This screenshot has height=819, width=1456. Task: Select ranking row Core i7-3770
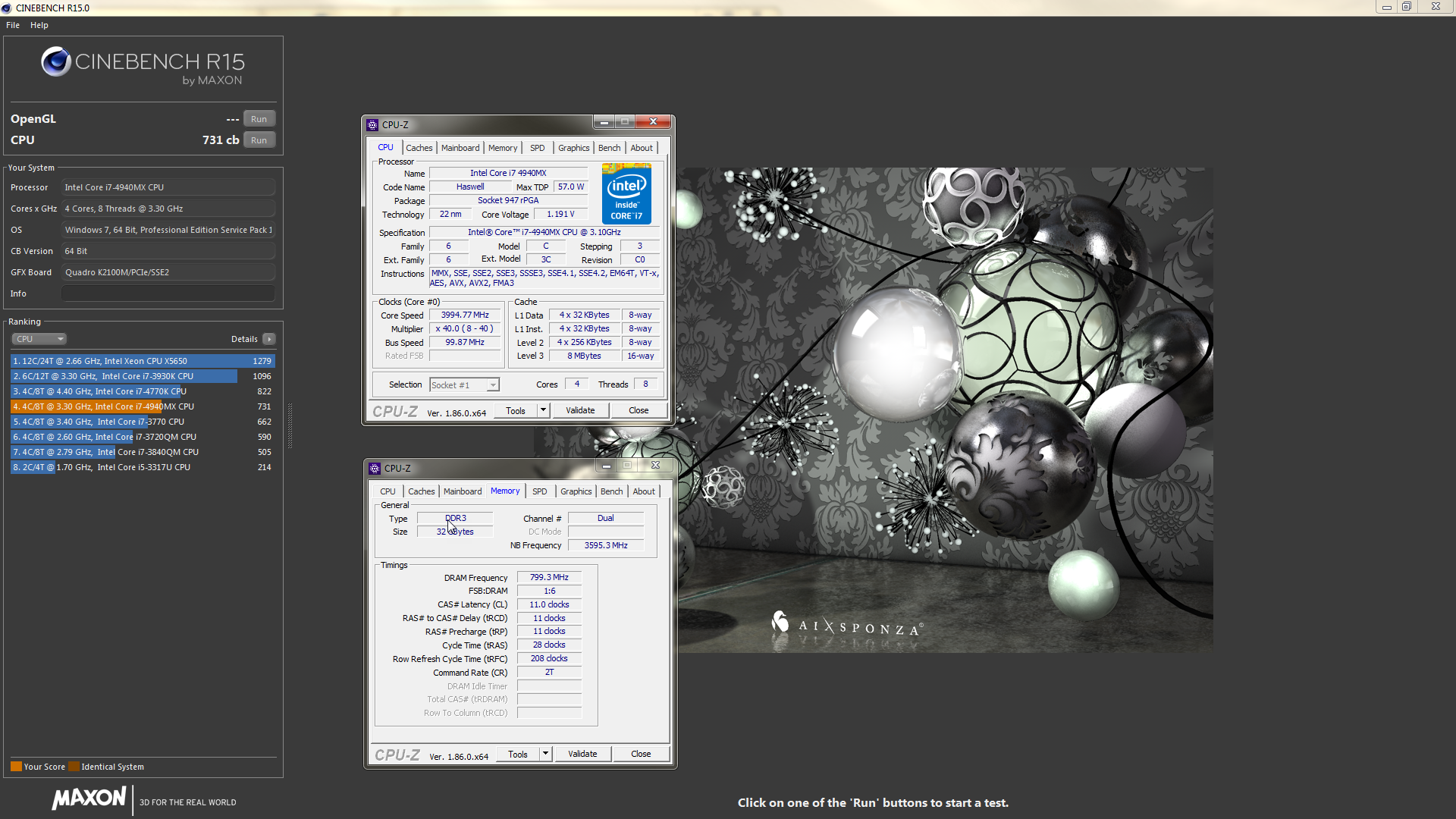click(x=143, y=422)
